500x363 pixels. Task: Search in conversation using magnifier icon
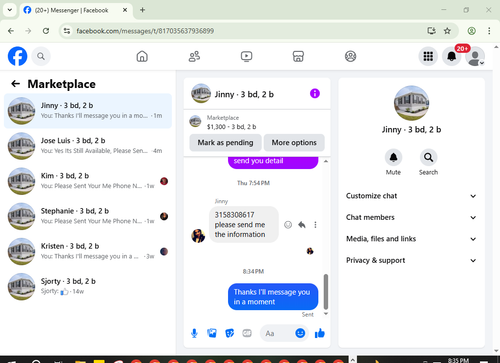428,157
